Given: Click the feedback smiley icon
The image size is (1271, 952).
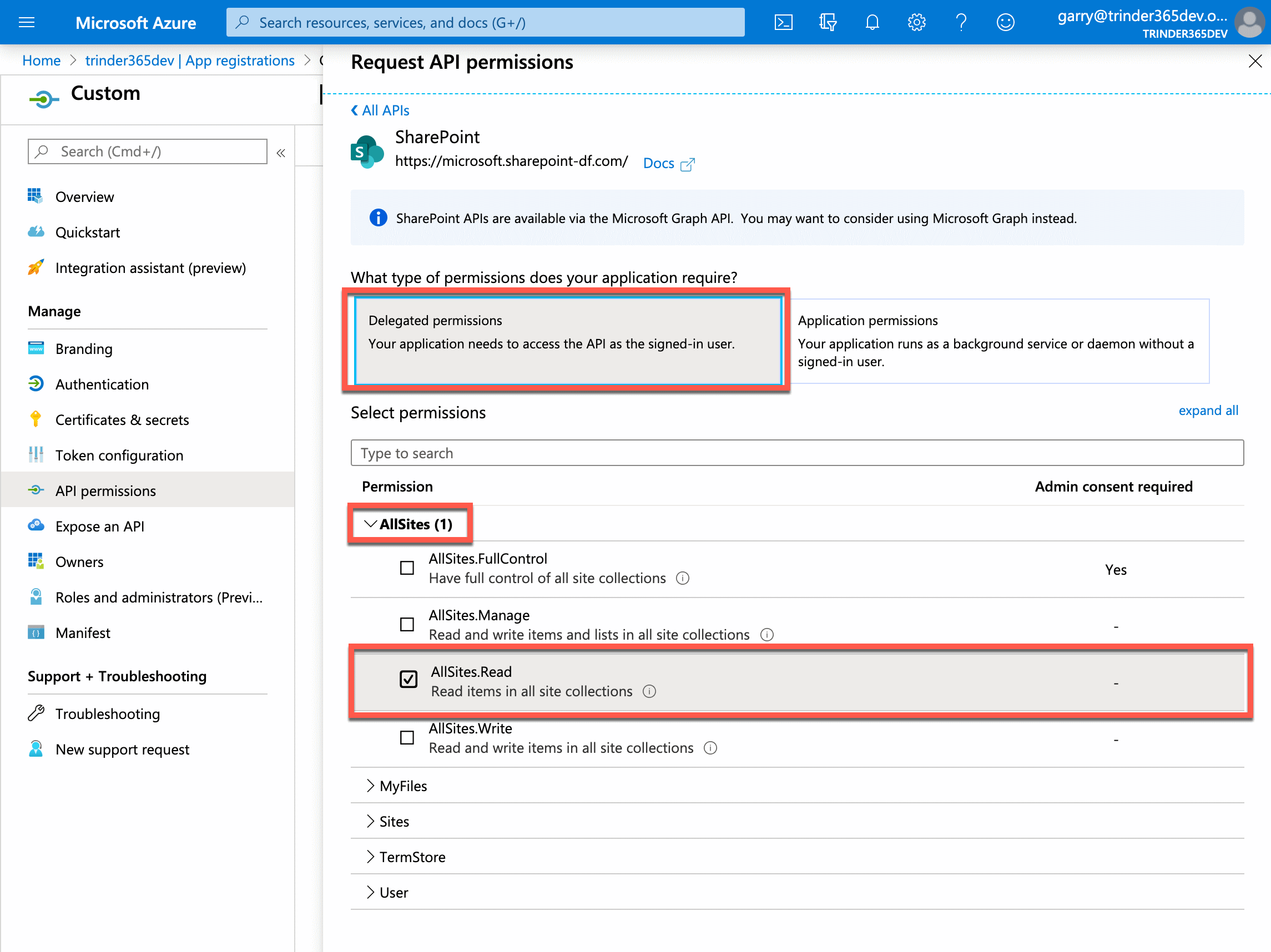Looking at the screenshot, I should (x=1006, y=22).
